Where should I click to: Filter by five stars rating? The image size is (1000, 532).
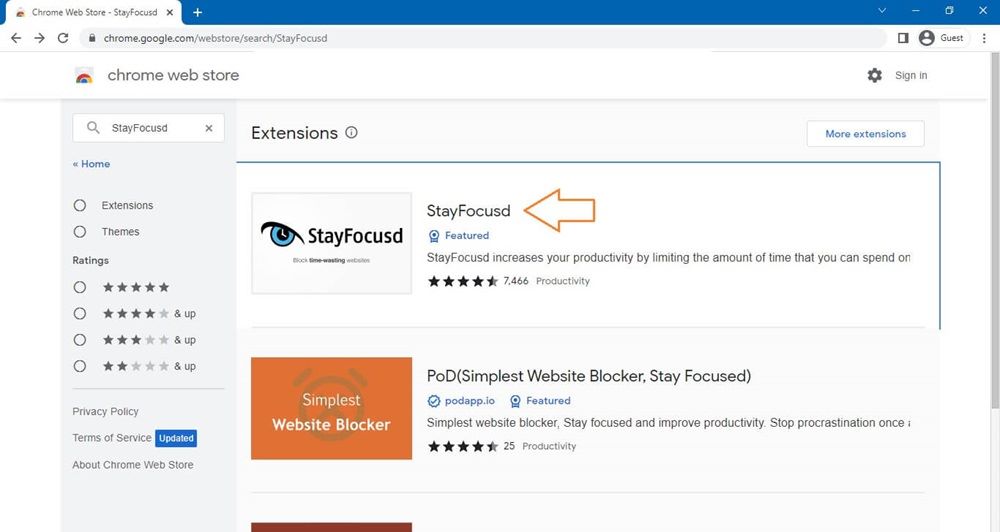pos(80,287)
